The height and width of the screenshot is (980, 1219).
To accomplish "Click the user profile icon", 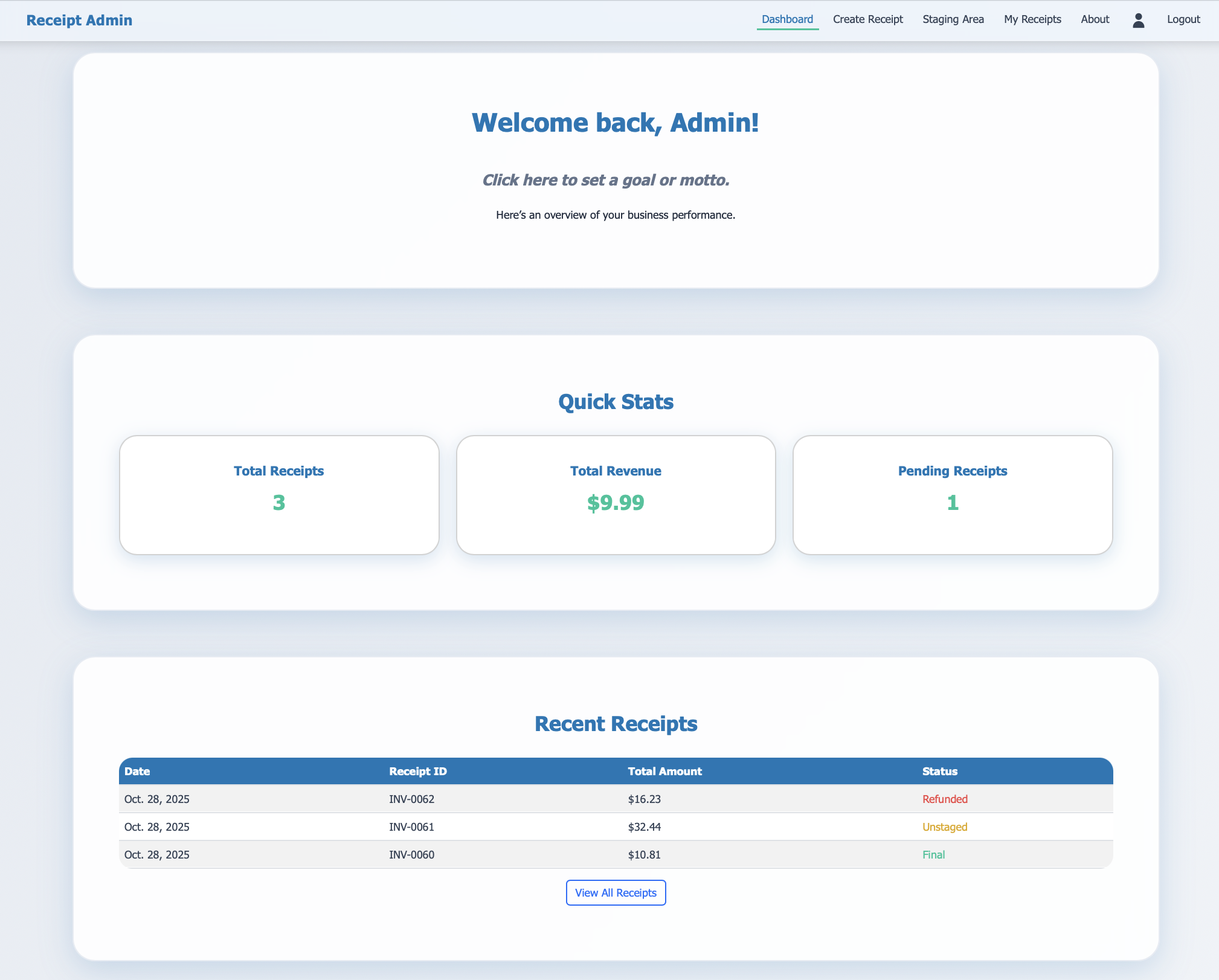I will click(1138, 20).
